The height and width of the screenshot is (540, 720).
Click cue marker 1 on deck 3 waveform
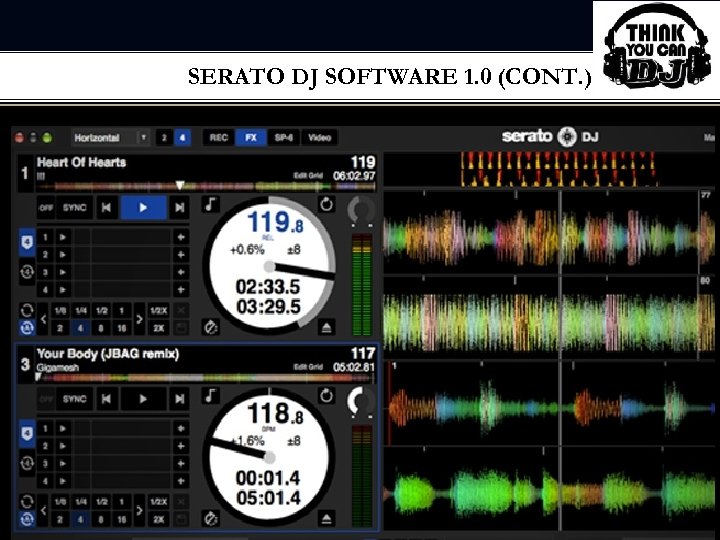tap(394, 366)
